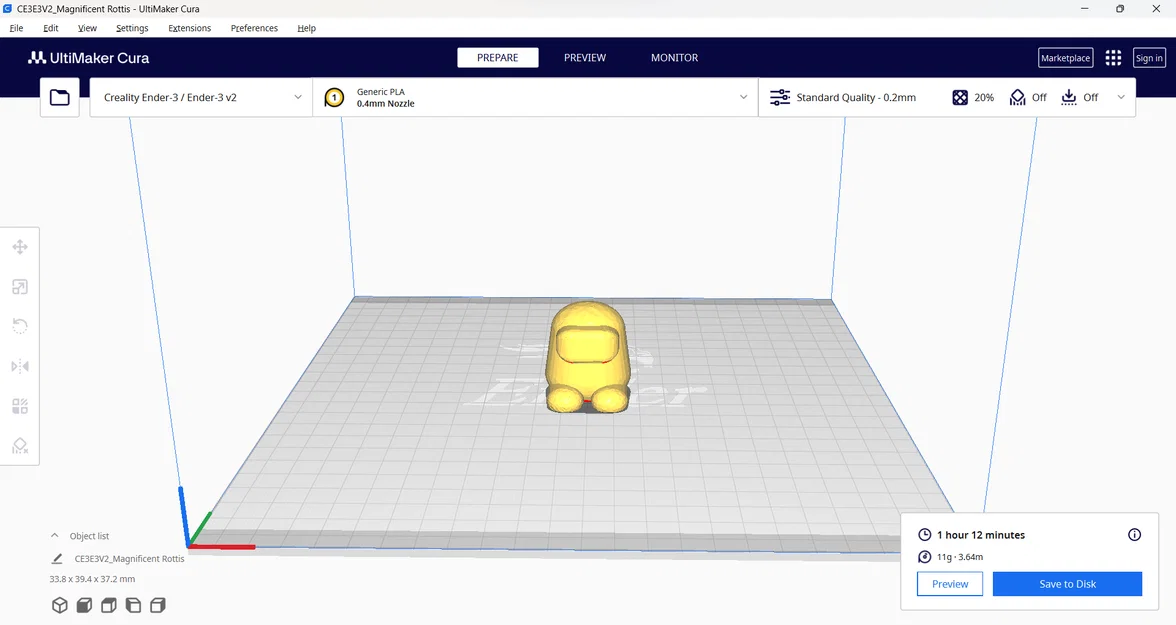Click the 11g · 3.64m material estimate
The height and width of the screenshot is (625, 1176).
pos(960,557)
